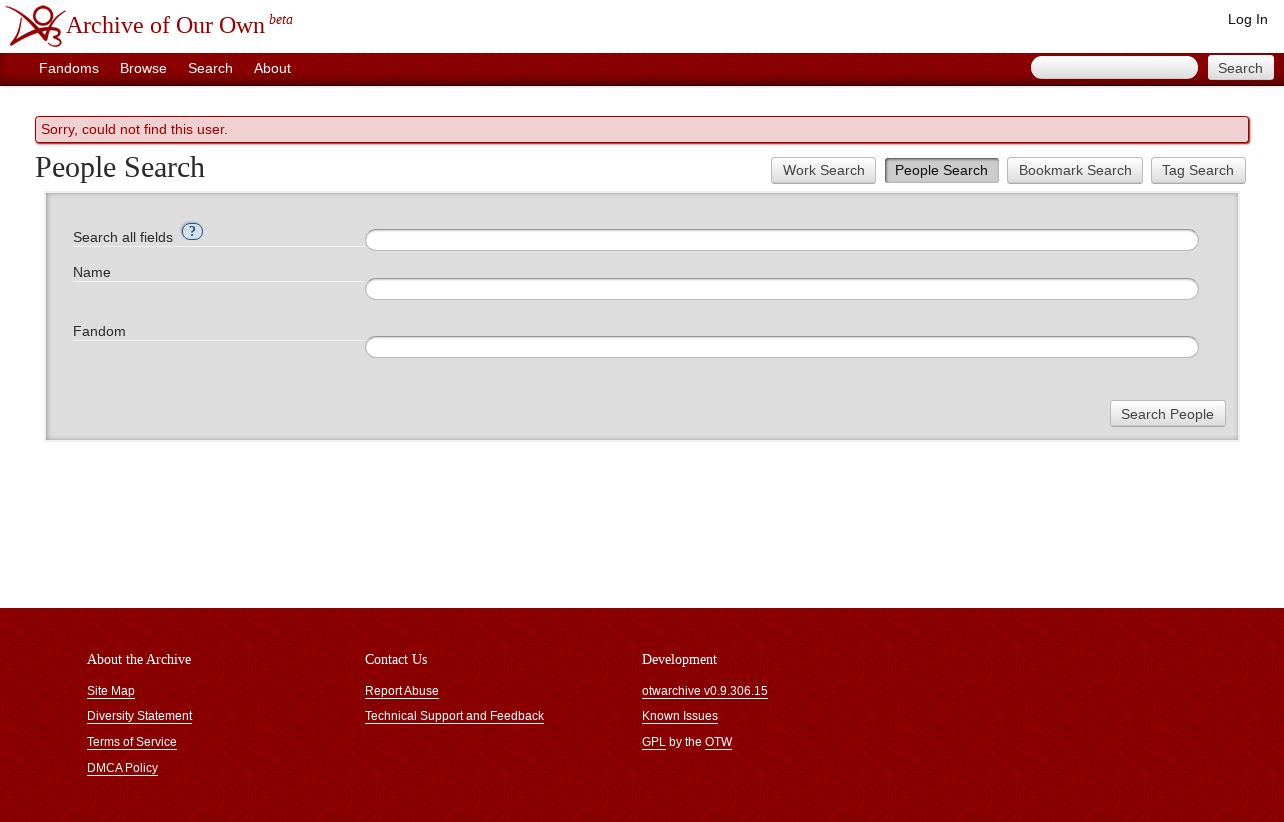The image size is (1284, 822).
Task: Switch to Tag Search
Action: click(x=1198, y=171)
